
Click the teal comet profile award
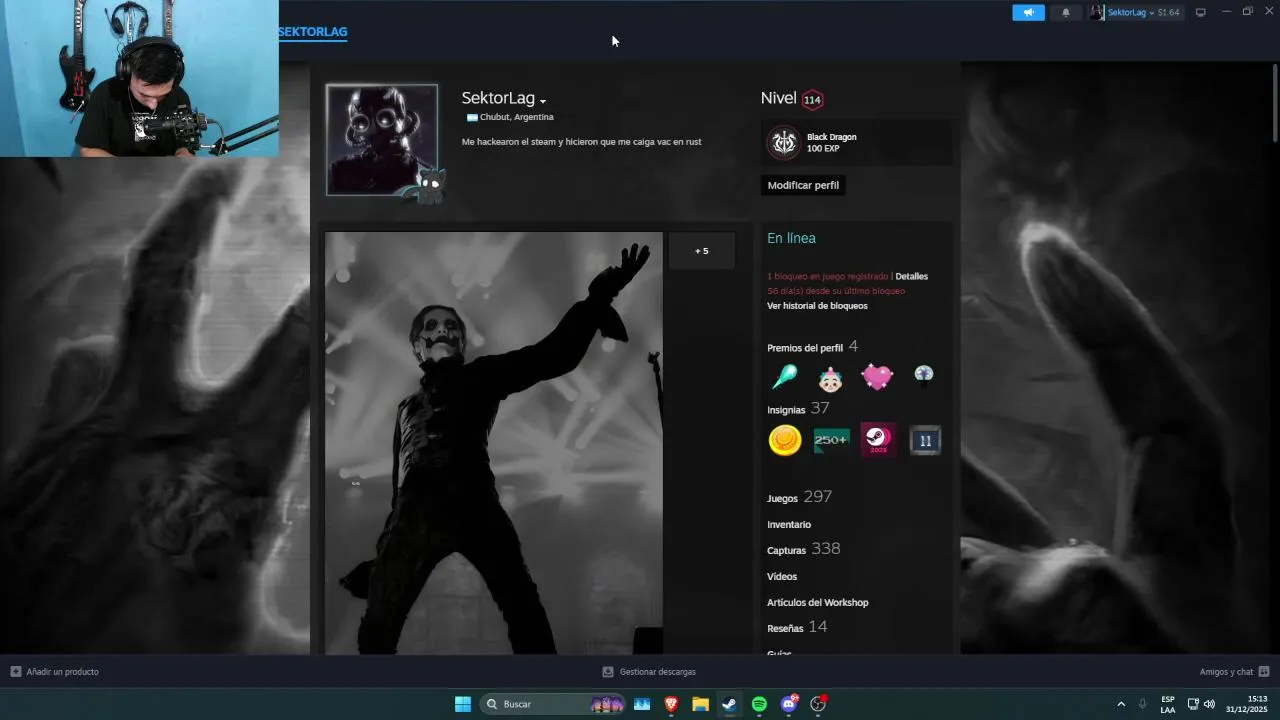tap(784, 377)
